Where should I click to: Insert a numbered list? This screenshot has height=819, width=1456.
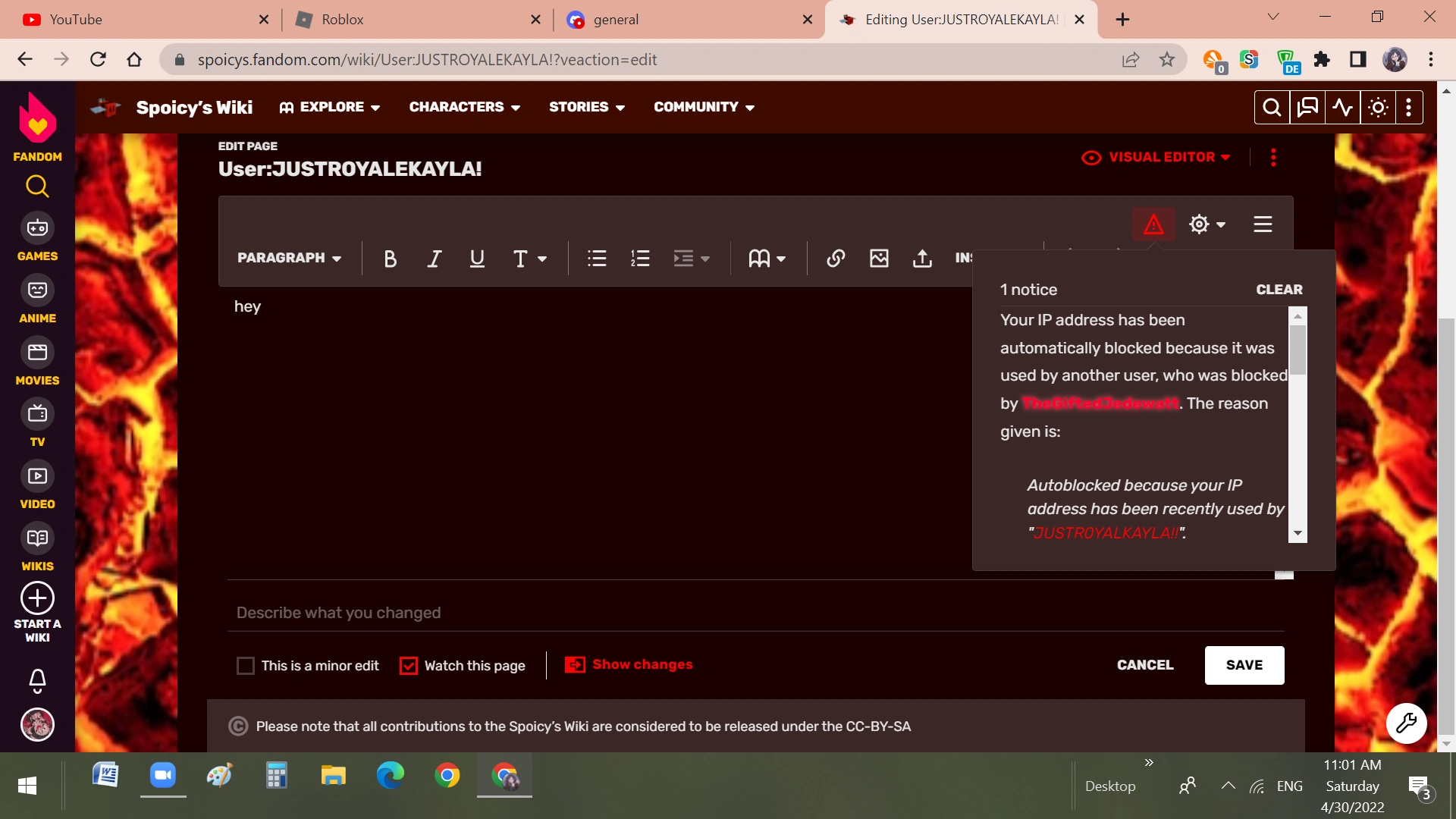point(639,259)
